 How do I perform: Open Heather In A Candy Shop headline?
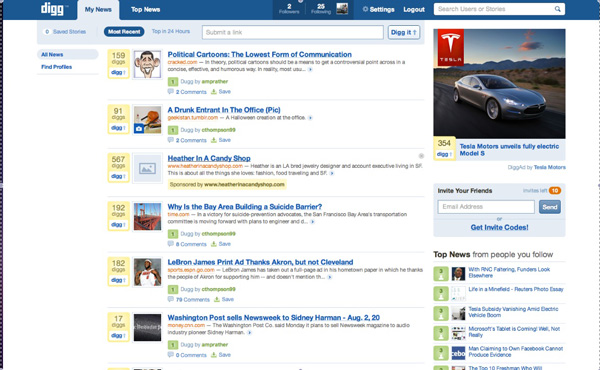point(209,158)
